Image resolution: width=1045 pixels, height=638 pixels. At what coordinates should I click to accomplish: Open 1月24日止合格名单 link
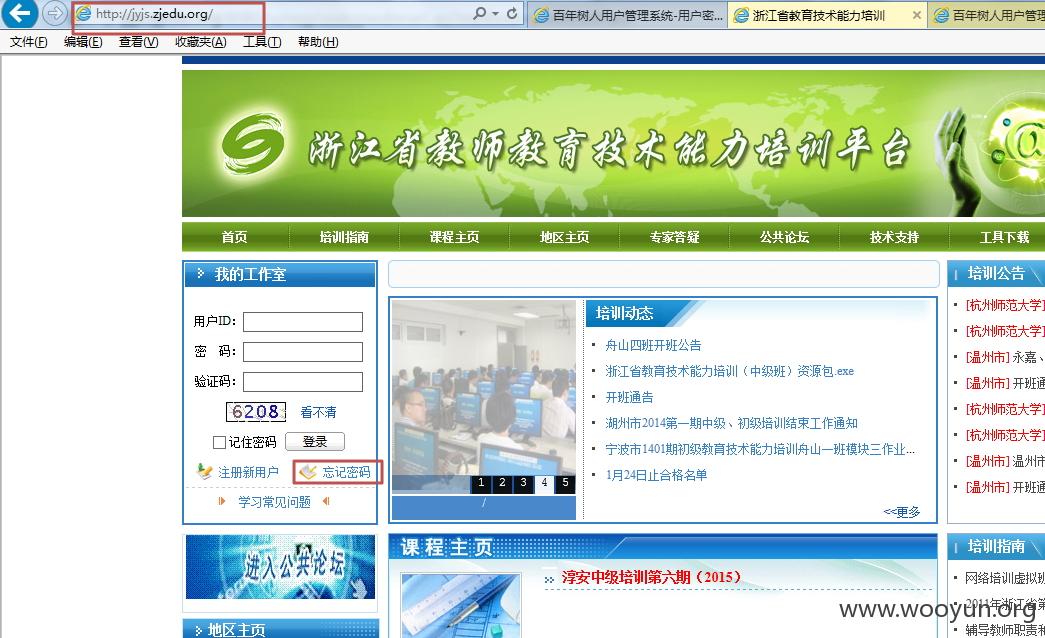point(656,475)
